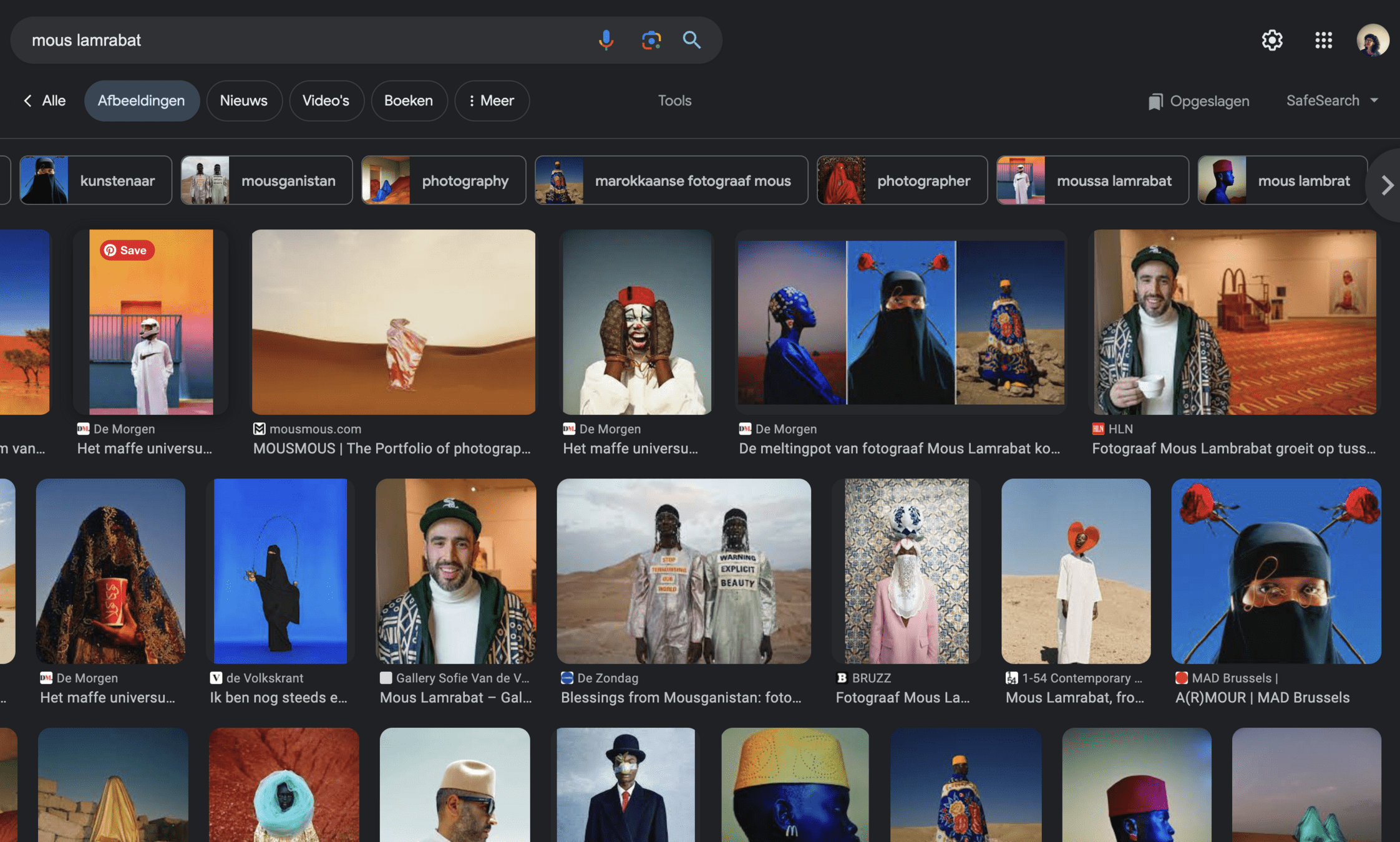Switch to the Video's tab
The height and width of the screenshot is (842, 1400).
pyautogui.click(x=326, y=100)
